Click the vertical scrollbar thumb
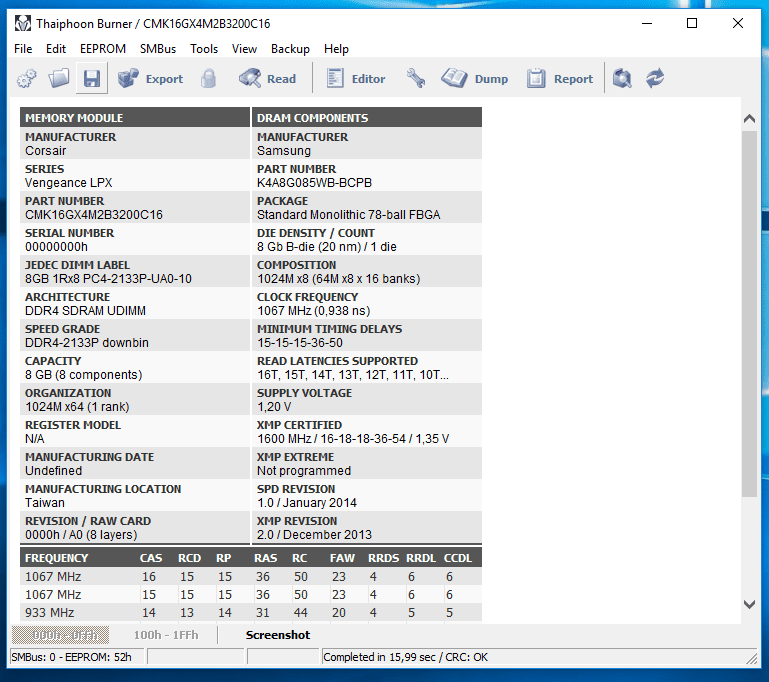The image size is (769, 682). pyautogui.click(x=749, y=314)
